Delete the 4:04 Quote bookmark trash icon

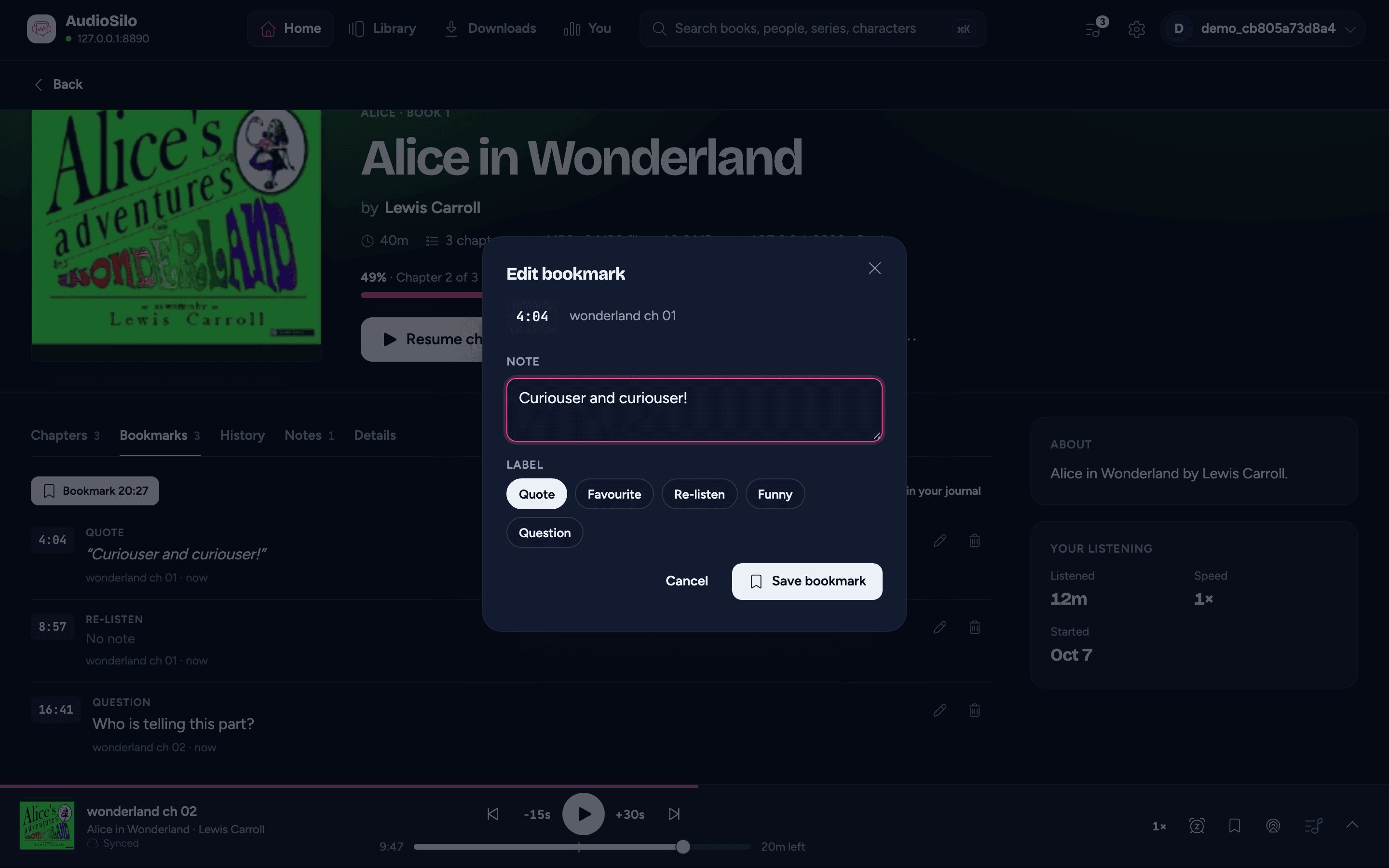(x=974, y=540)
